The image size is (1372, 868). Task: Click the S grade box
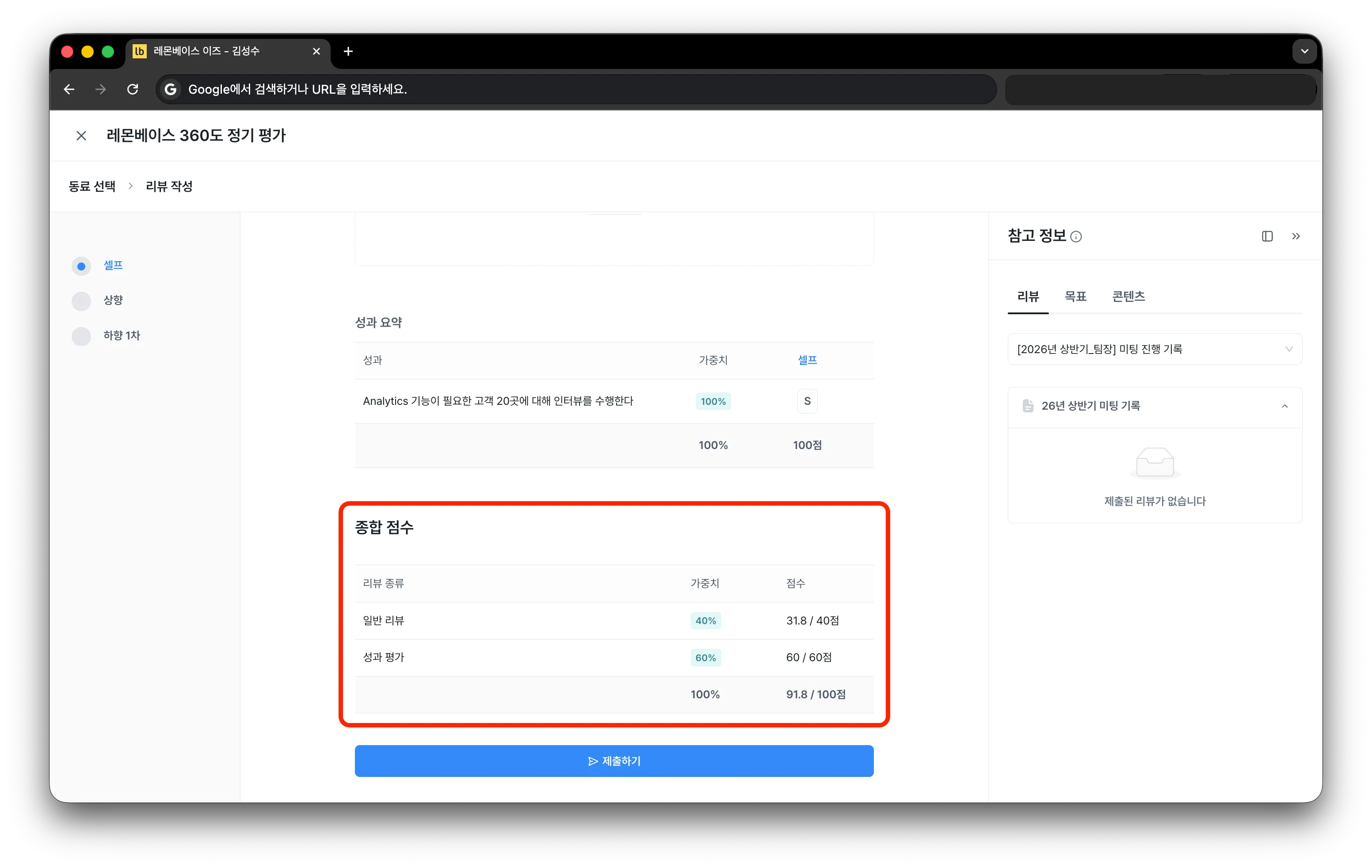point(807,401)
